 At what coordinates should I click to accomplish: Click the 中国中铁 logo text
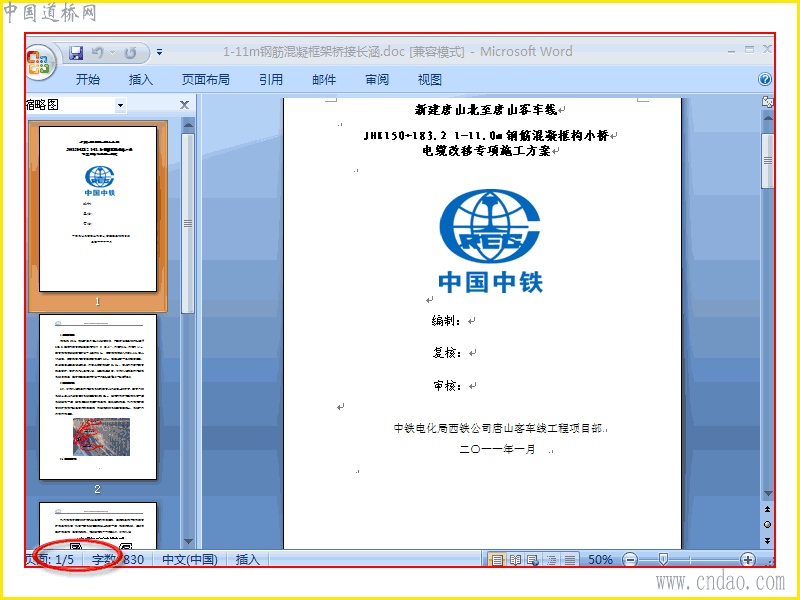490,282
